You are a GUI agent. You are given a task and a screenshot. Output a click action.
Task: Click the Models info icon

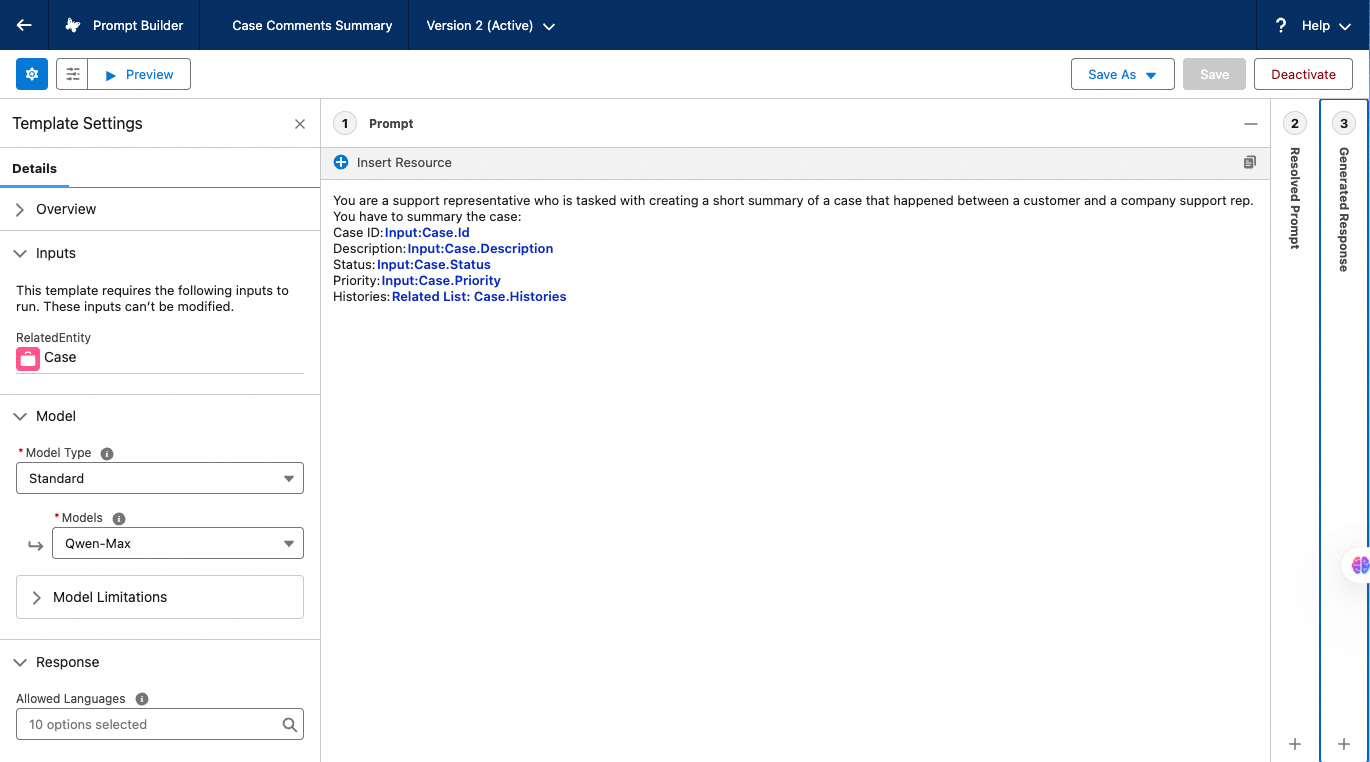coord(119,518)
